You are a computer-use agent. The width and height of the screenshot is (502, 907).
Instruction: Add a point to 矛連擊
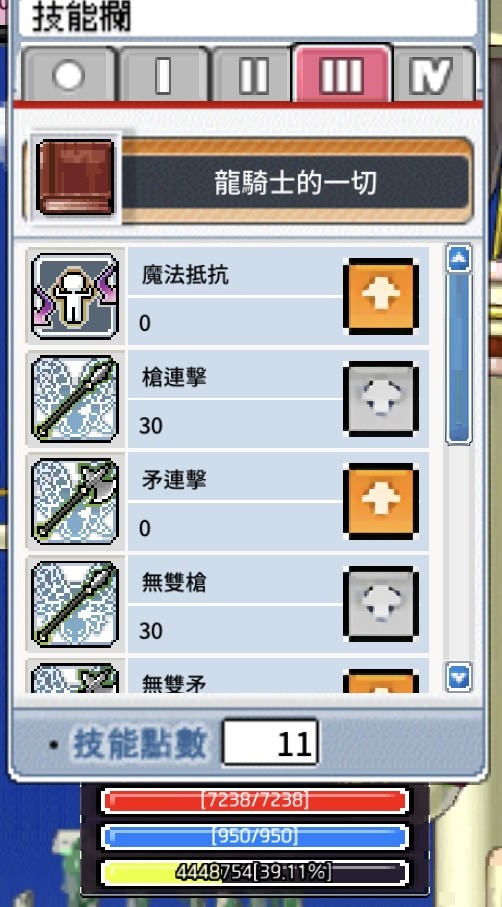pyautogui.click(x=381, y=502)
